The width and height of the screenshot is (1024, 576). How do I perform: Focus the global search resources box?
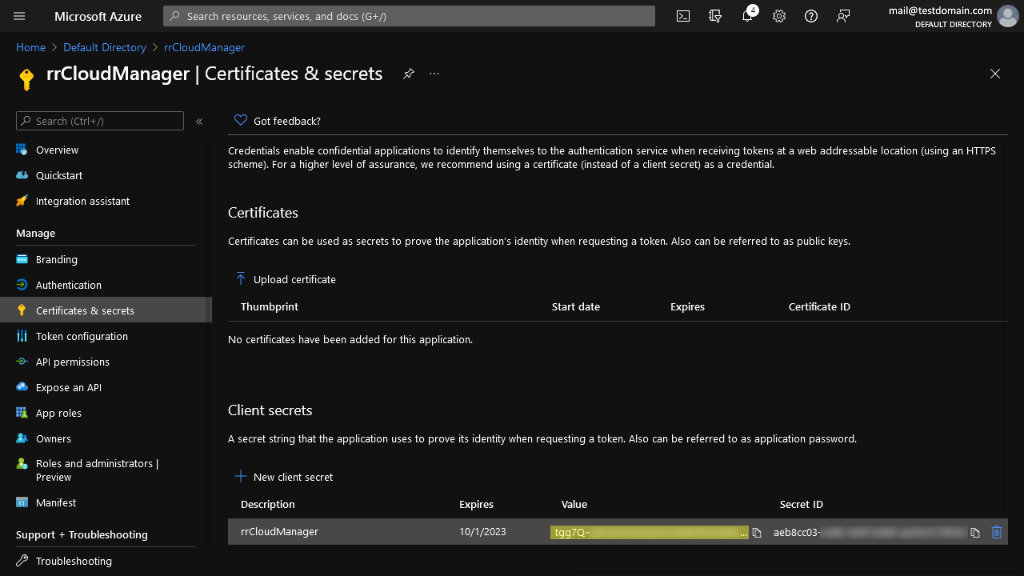click(409, 16)
